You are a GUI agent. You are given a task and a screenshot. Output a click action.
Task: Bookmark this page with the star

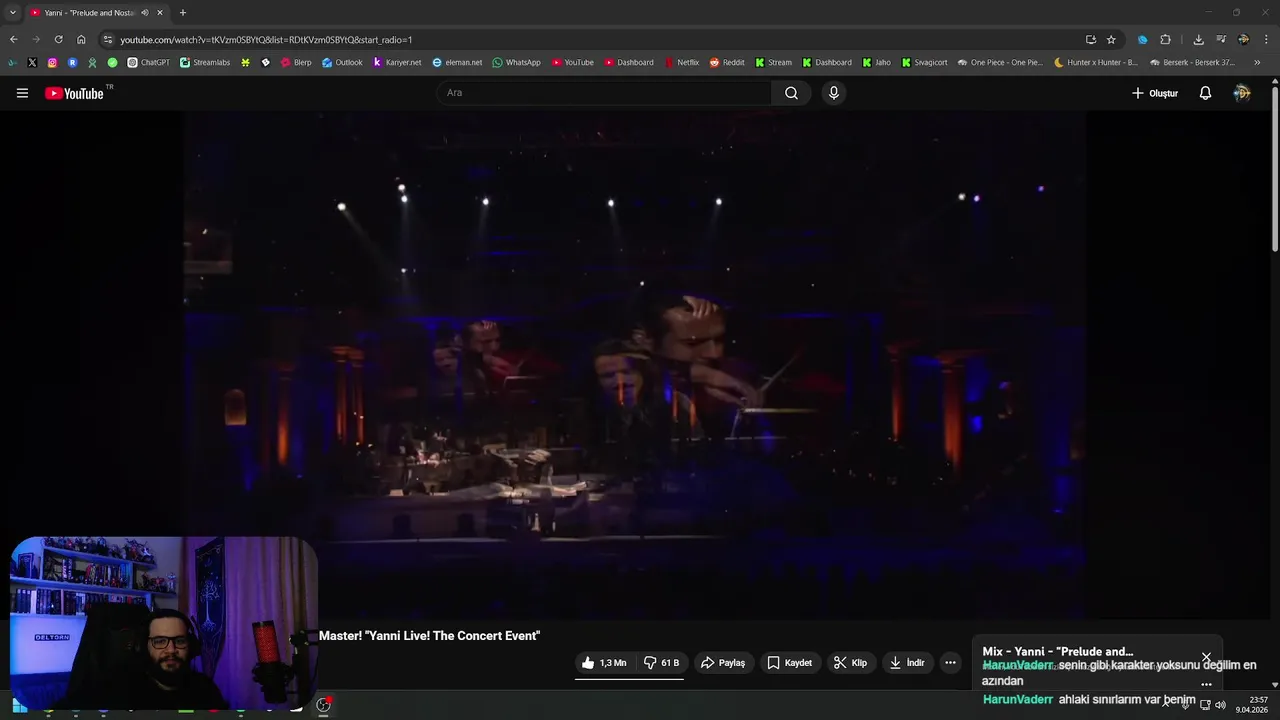1111,39
